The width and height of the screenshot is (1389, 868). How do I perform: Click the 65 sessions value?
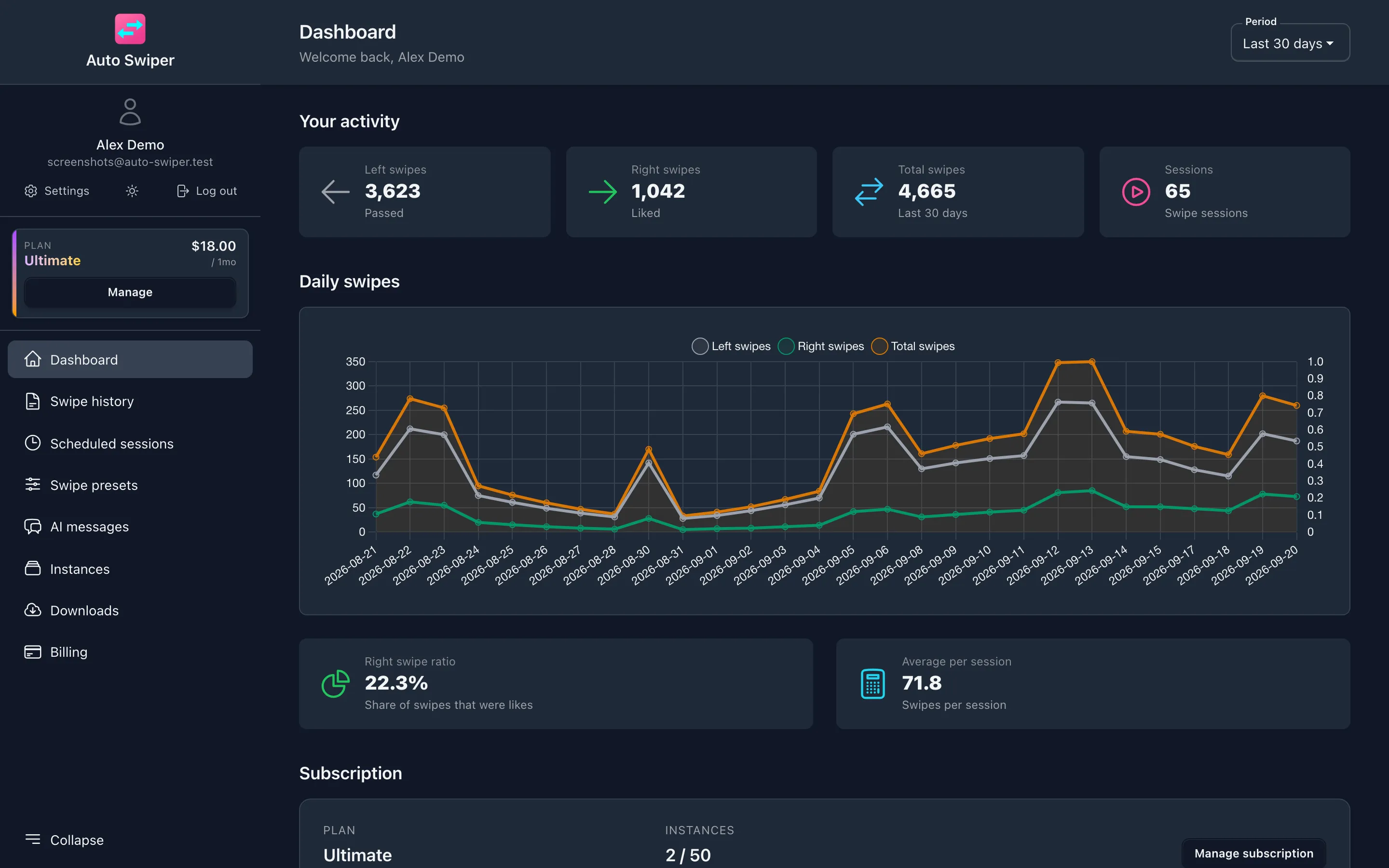1178,191
